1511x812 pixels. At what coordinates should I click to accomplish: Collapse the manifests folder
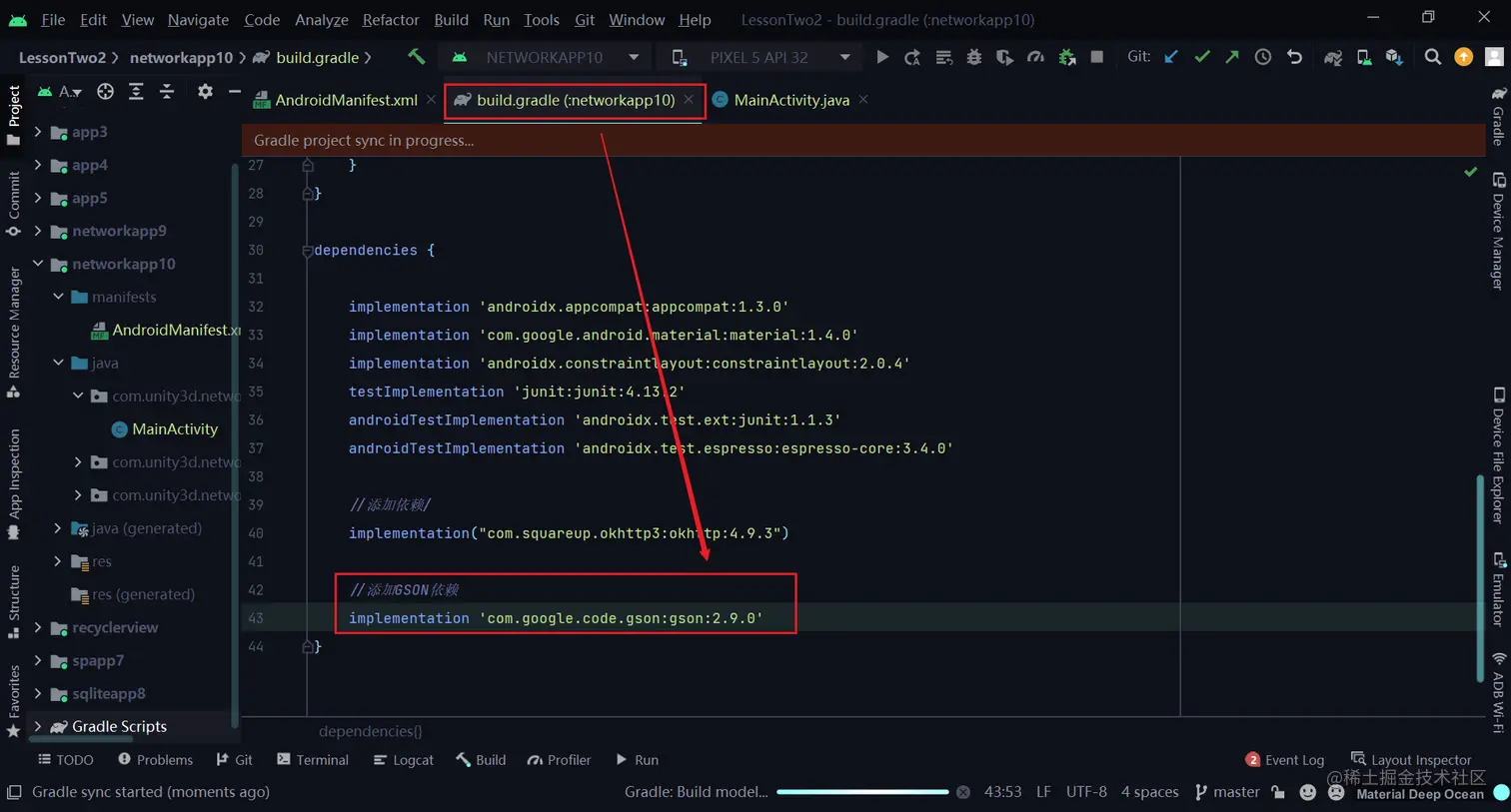point(58,297)
